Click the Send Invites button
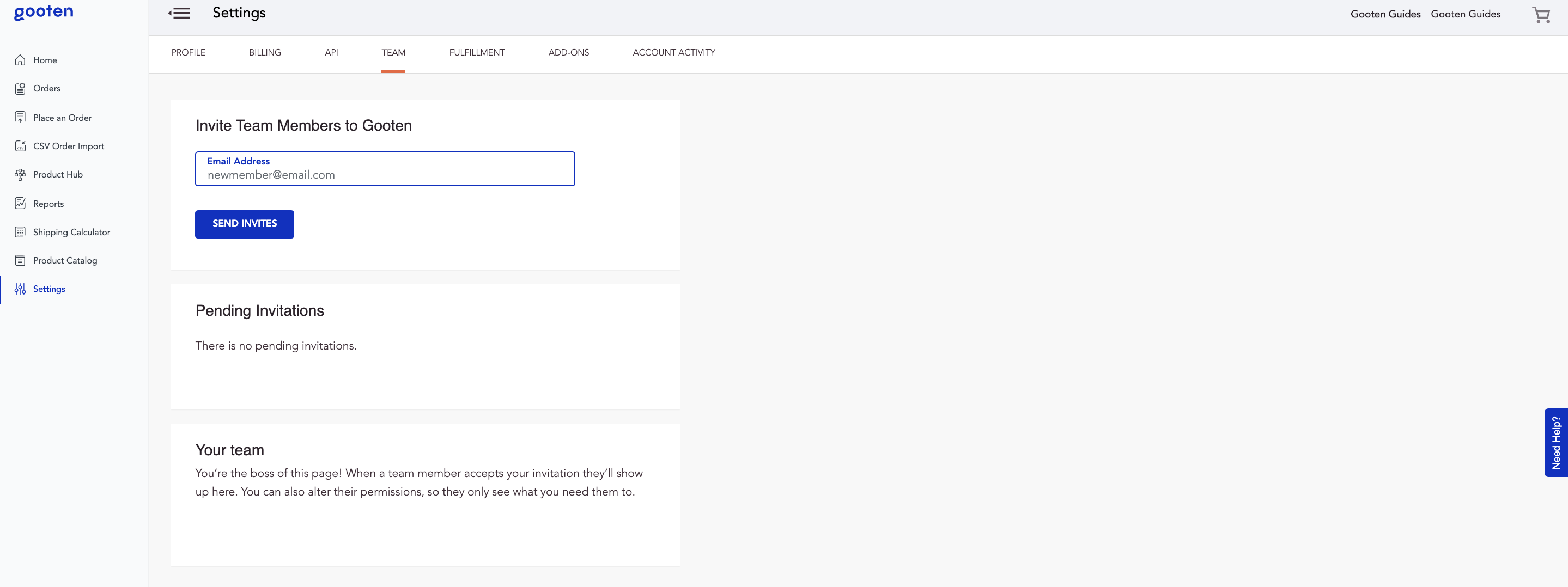Screen dimensions: 1568x587 pos(244,224)
